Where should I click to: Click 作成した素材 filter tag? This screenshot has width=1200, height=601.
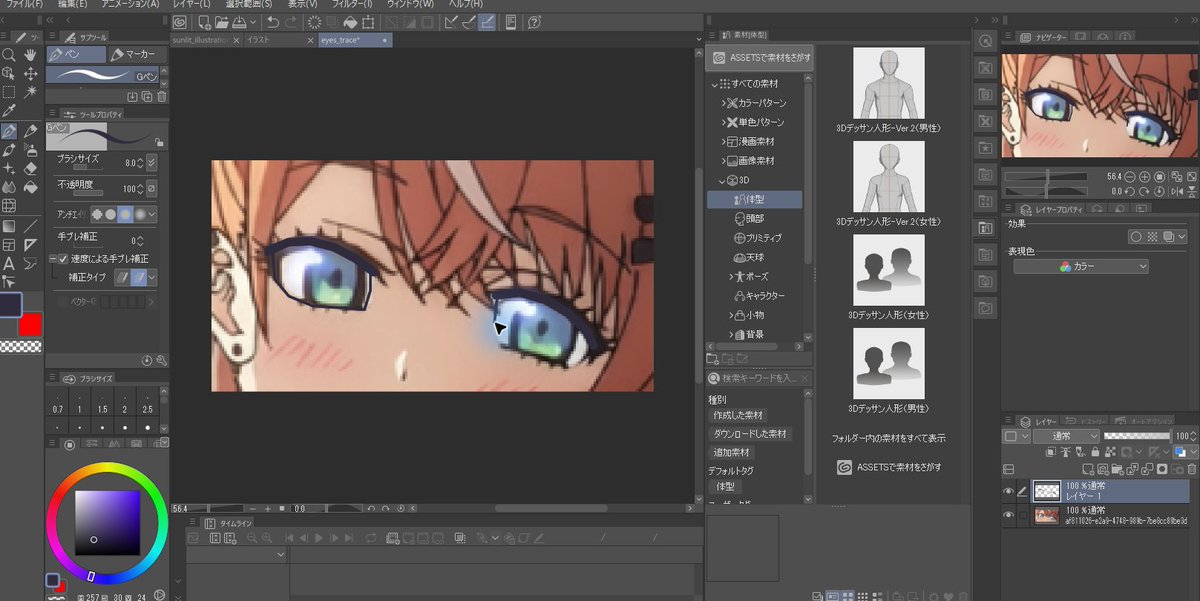point(738,415)
